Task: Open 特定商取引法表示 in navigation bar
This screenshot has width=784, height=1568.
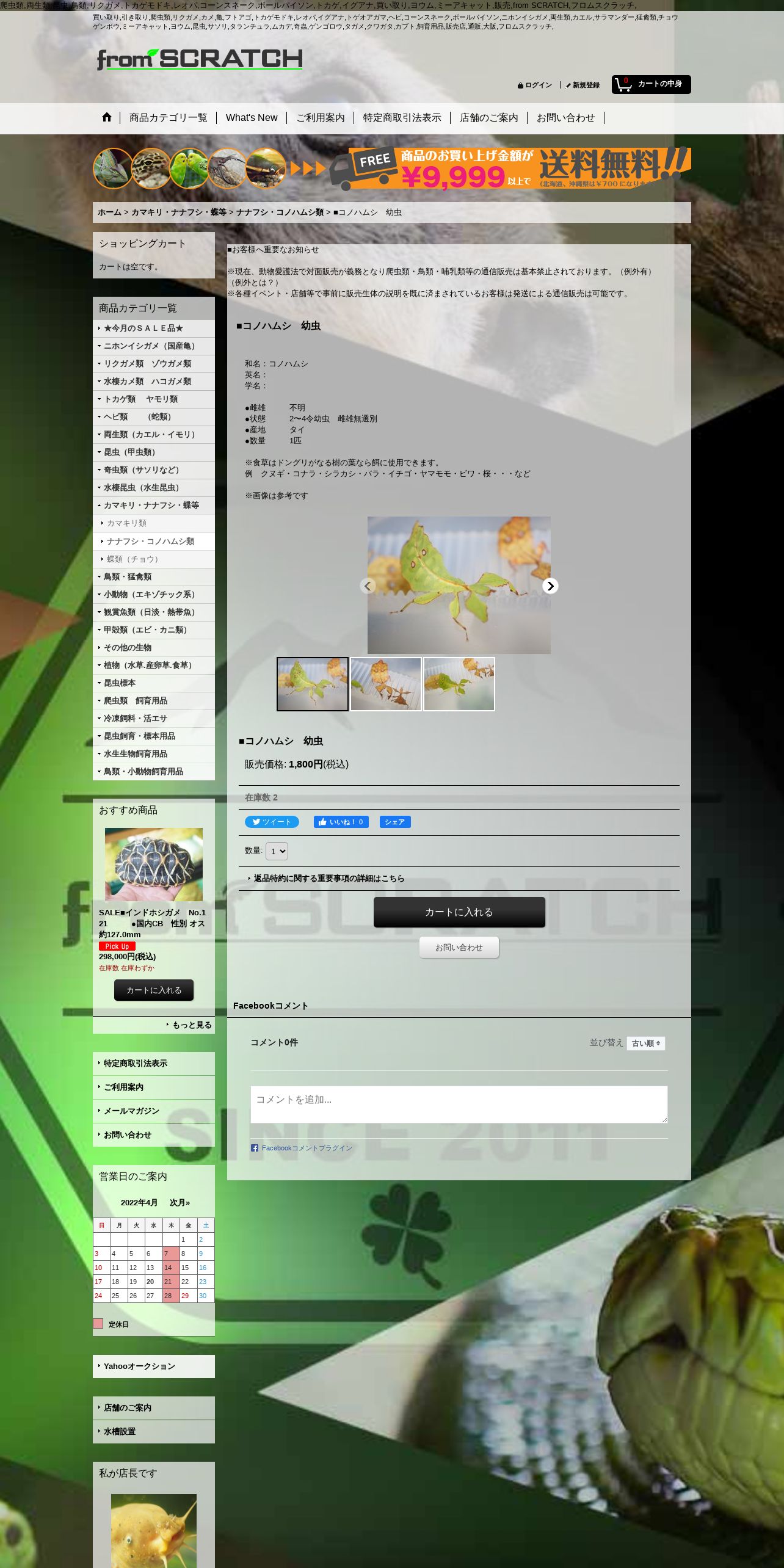Action: pyautogui.click(x=402, y=118)
